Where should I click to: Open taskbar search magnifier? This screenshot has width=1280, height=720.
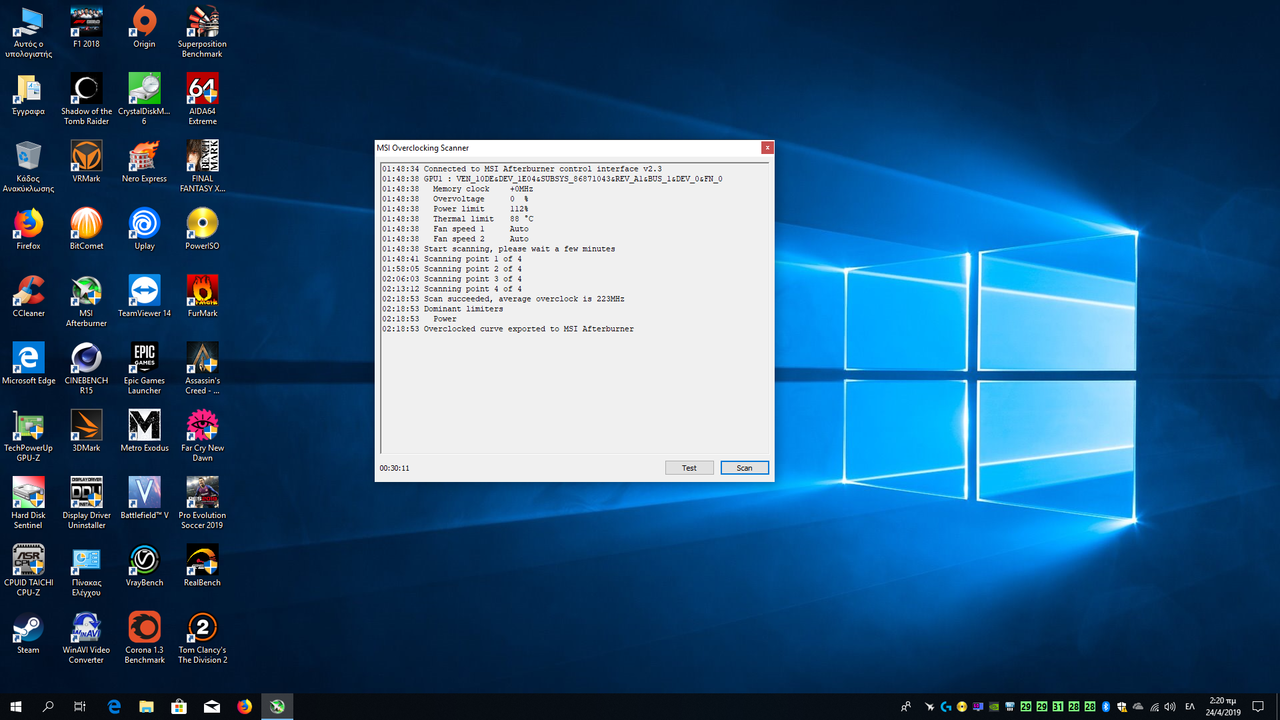tap(48, 706)
